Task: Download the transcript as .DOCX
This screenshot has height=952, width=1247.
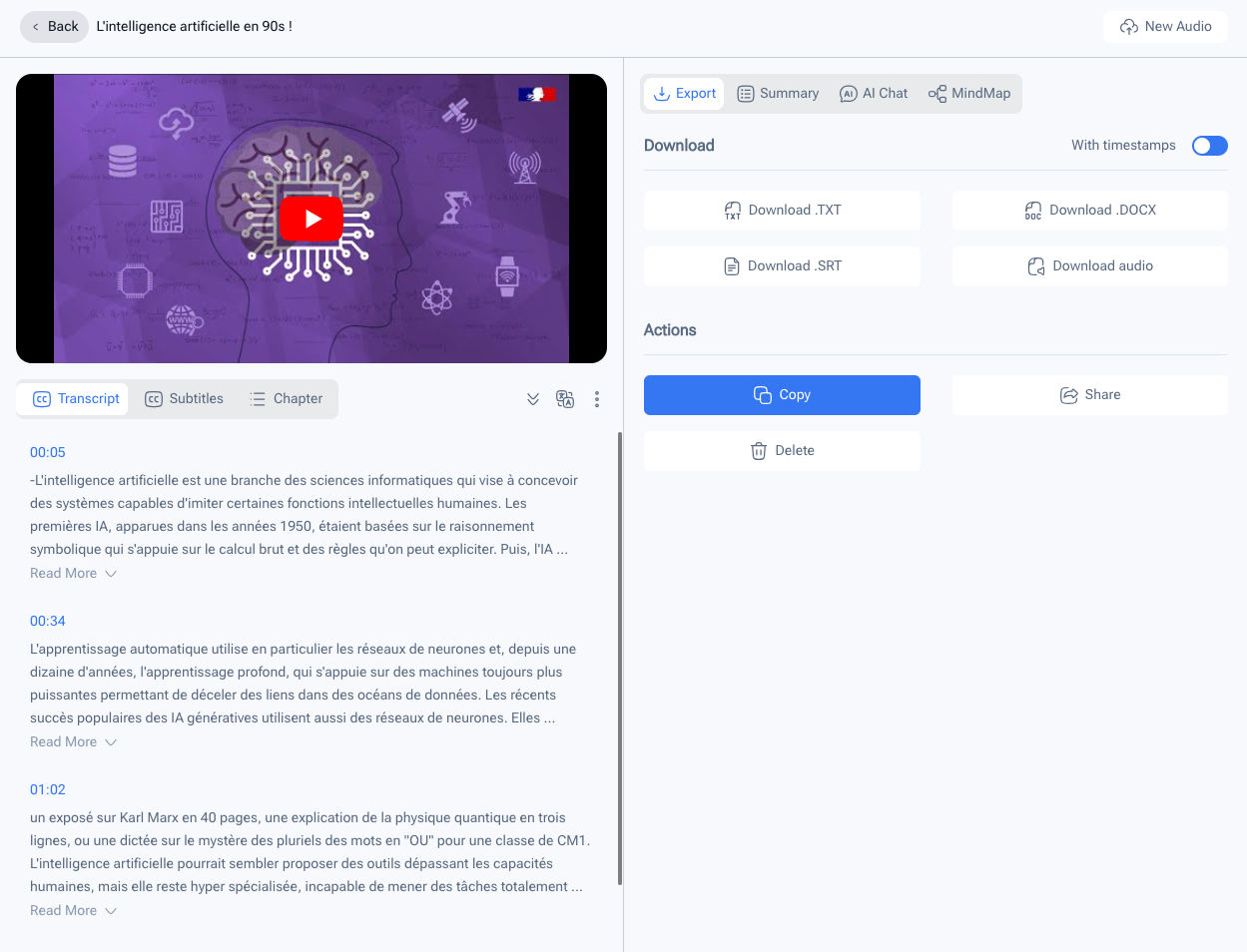Action: 1089,211
